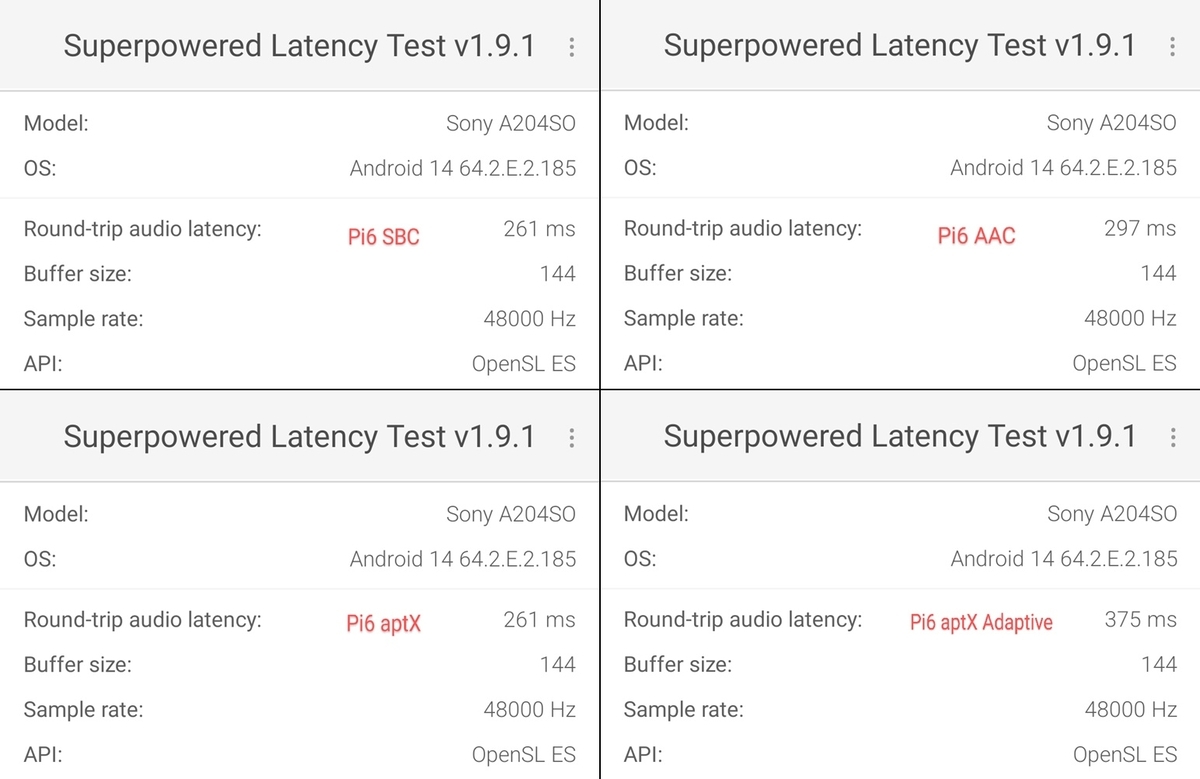Click the red Pi6 AAC label
Viewport: 1200px width, 779px height.
[x=976, y=236]
